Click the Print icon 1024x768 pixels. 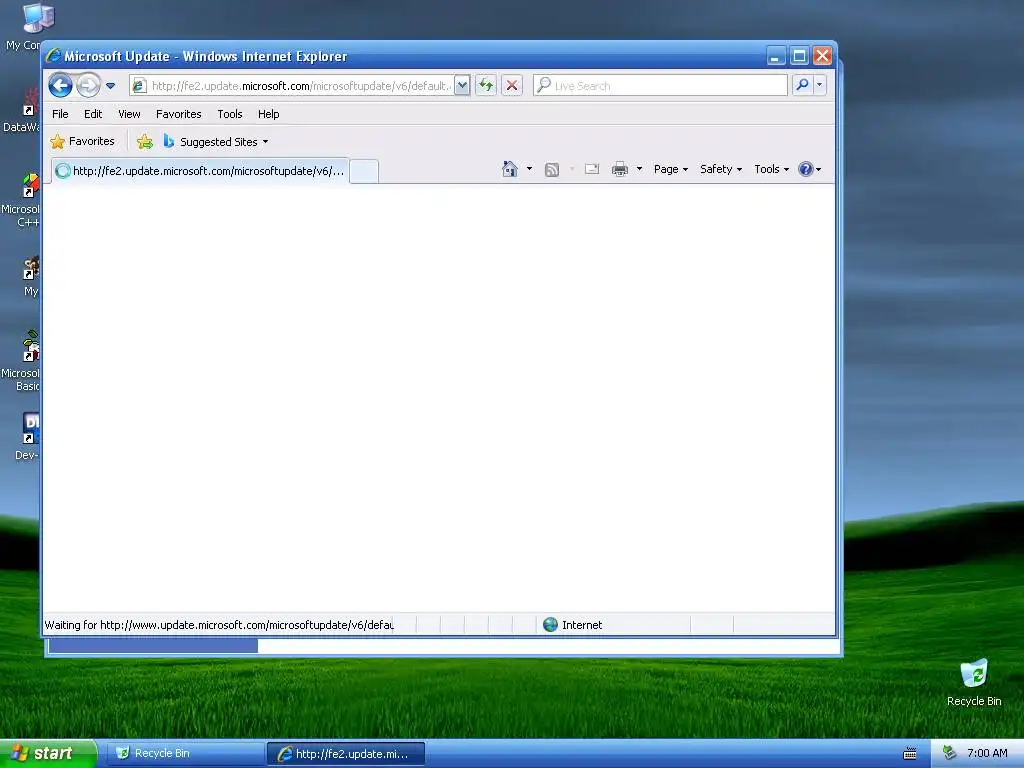pyautogui.click(x=620, y=169)
